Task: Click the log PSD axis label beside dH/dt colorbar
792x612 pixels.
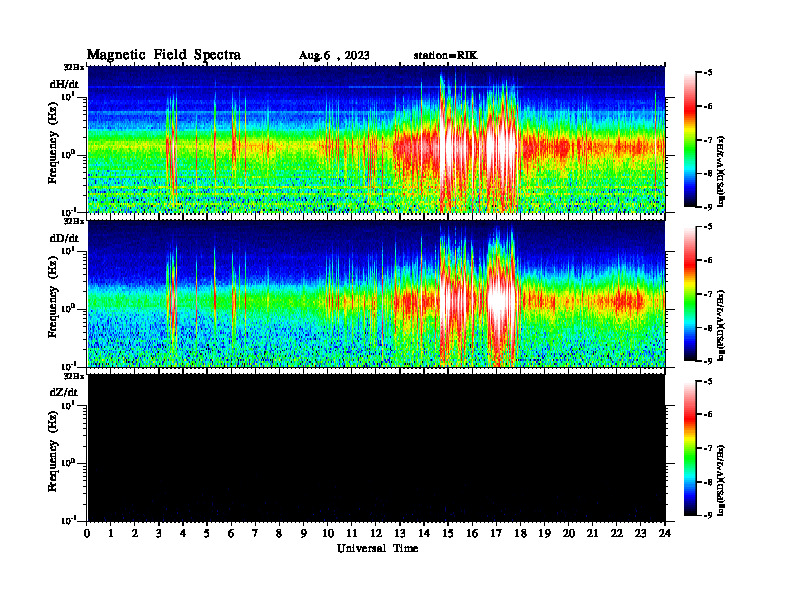Action: [721, 171]
